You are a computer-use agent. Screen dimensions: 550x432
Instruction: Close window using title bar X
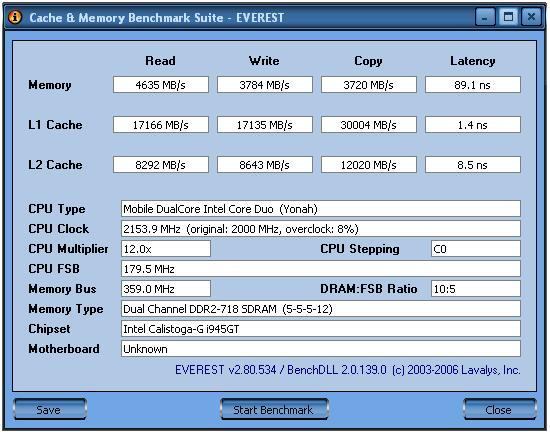click(531, 17)
